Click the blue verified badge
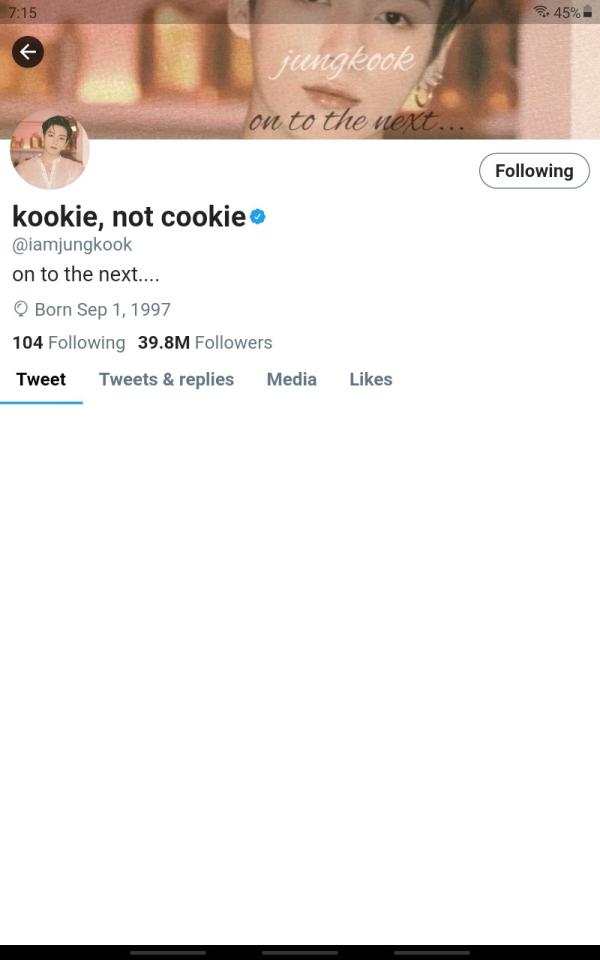Image resolution: width=600 pixels, height=960 pixels. coord(258,216)
